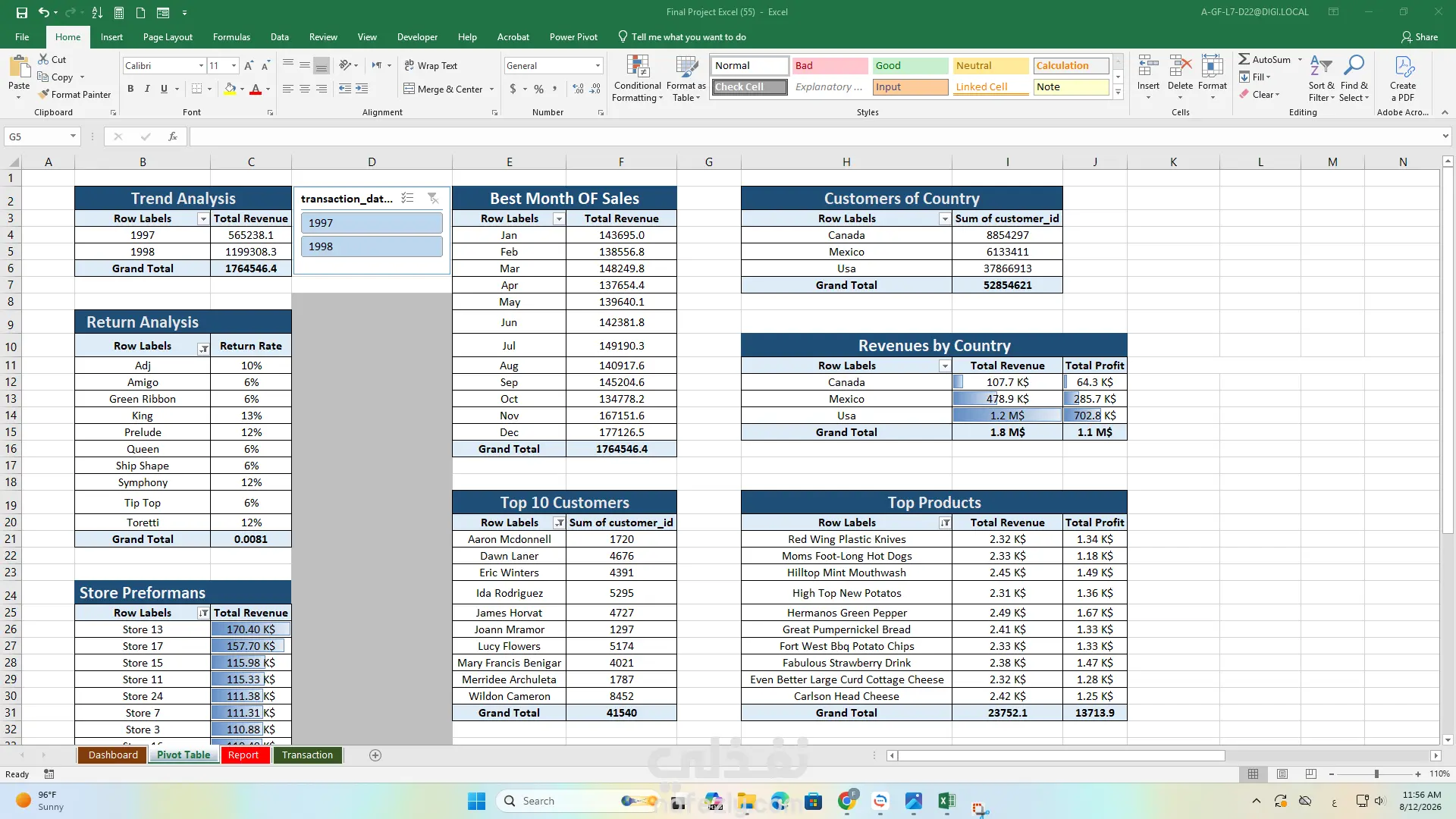
Task: Open Top Products Row Labels filter
Action: coord(945,522)
